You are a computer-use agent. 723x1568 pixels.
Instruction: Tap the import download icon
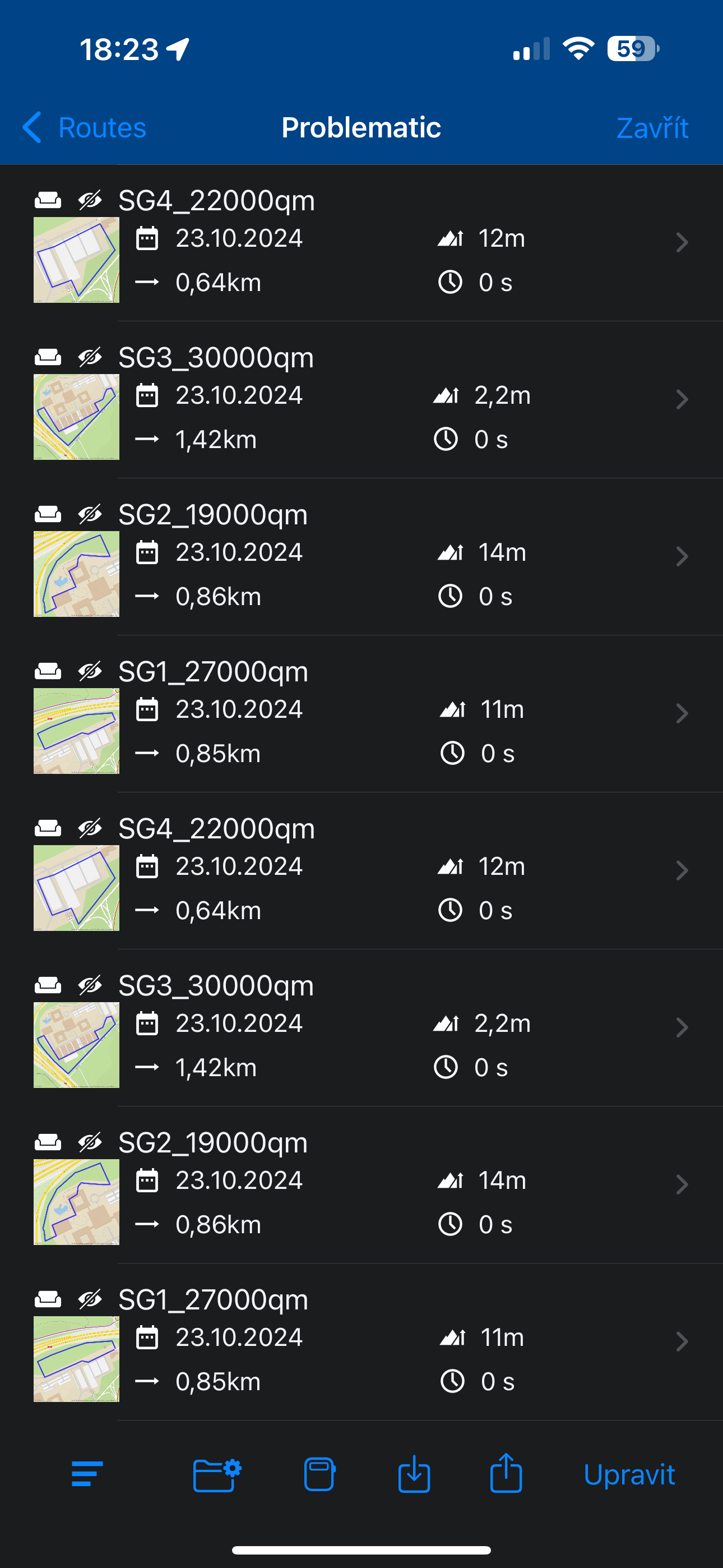(414, 1474)
